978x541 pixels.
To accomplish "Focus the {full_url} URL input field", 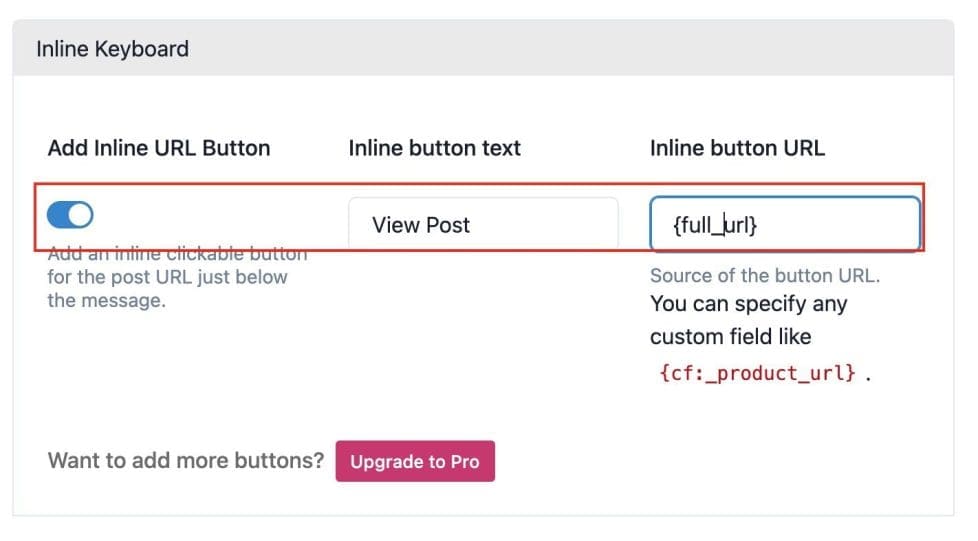I will [x=784, y=224].
